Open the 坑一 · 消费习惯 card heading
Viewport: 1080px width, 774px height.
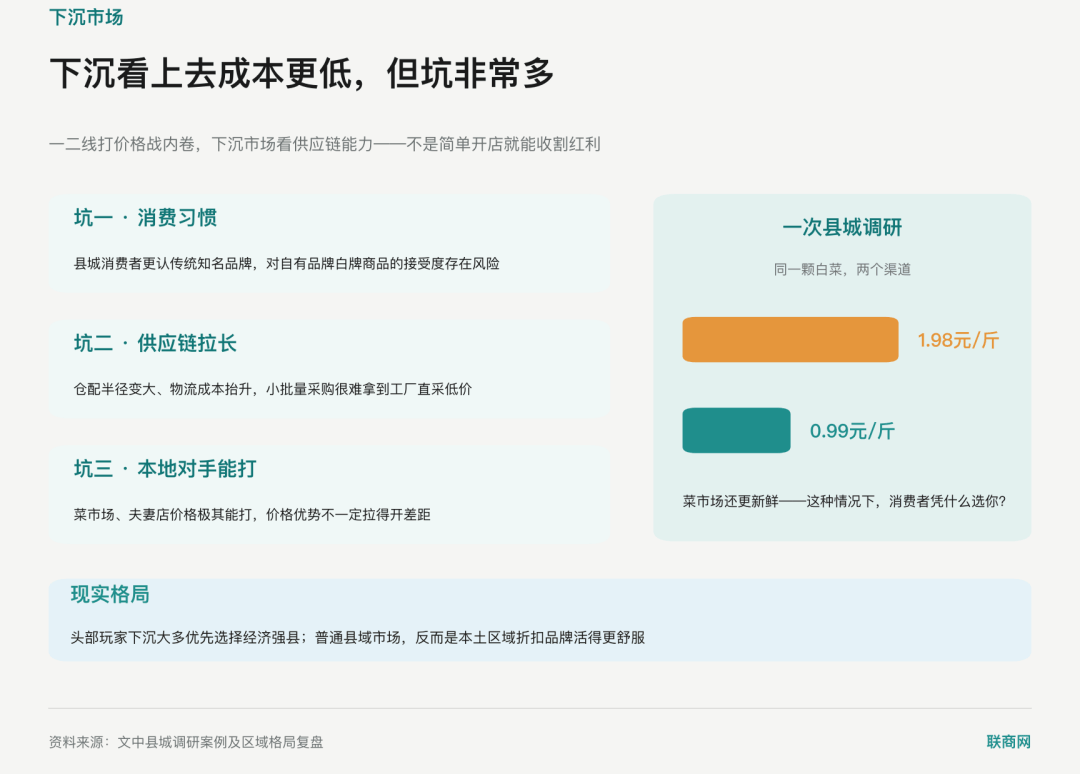(145, 218)
